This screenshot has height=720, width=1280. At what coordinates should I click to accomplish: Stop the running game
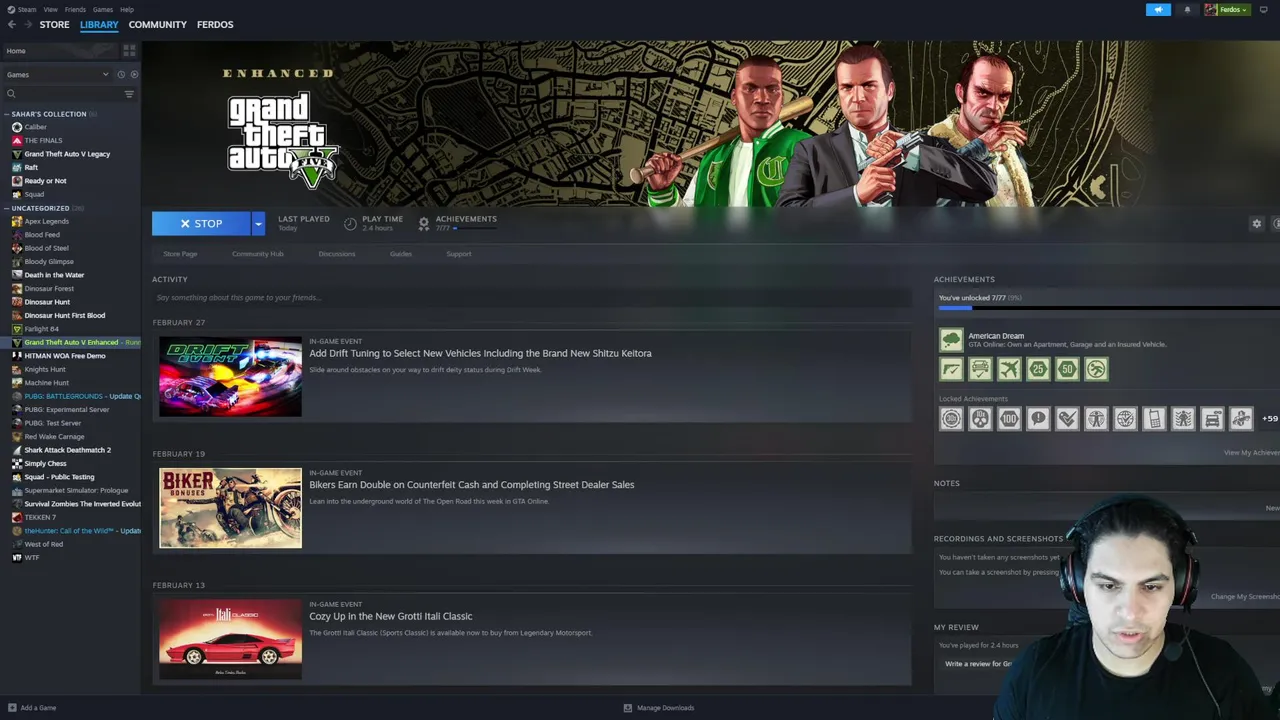(x=201, y=224)
